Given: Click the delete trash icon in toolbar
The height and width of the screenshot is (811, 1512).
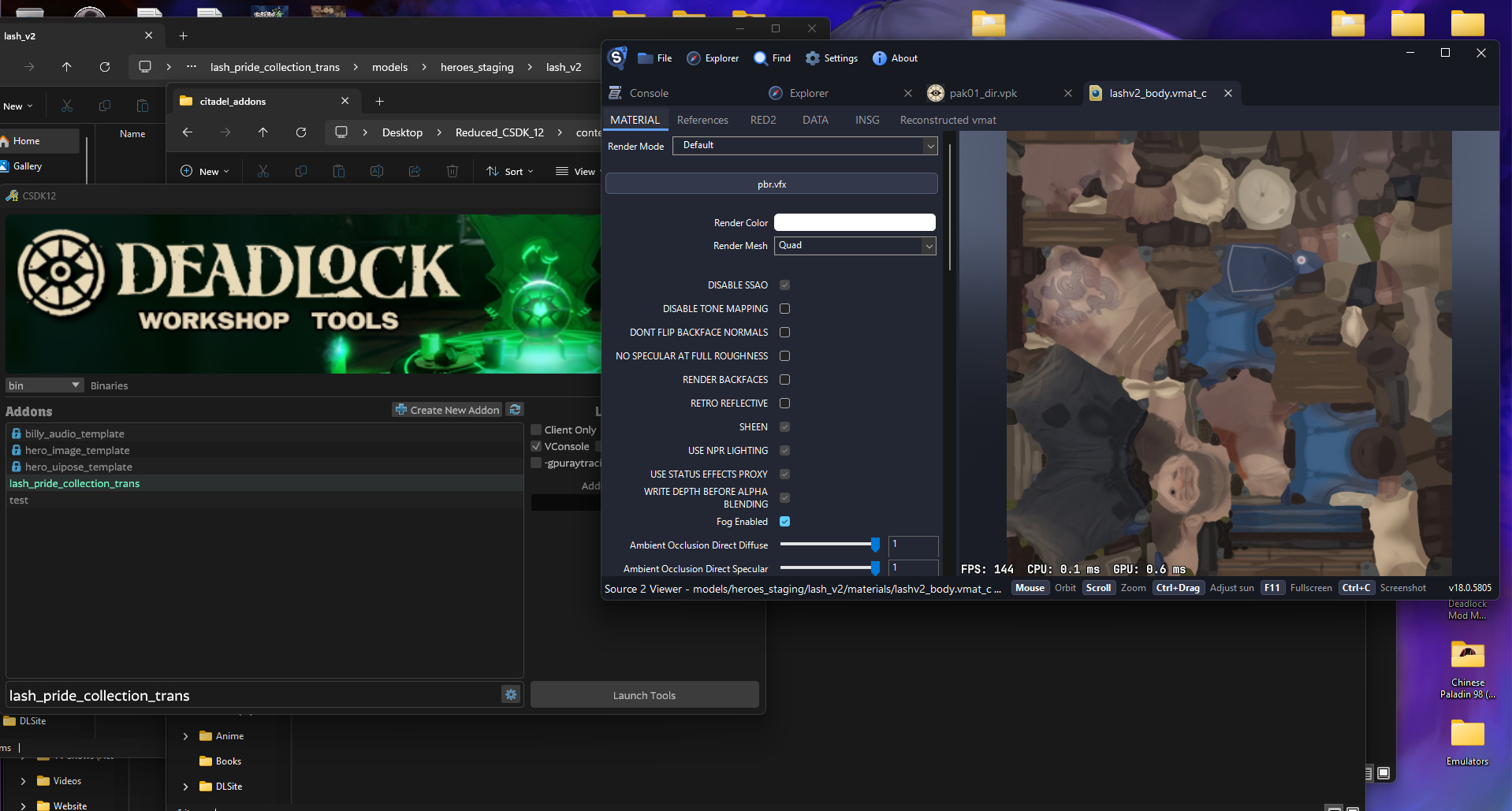Looking at the screenshot, I should point(452,171).
